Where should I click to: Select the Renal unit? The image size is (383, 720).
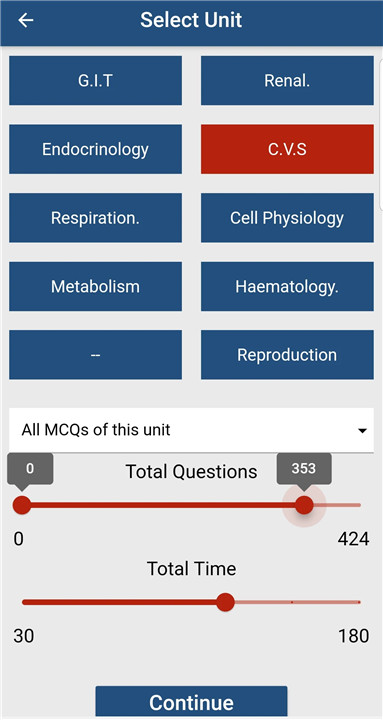click(x=287, y=81)
